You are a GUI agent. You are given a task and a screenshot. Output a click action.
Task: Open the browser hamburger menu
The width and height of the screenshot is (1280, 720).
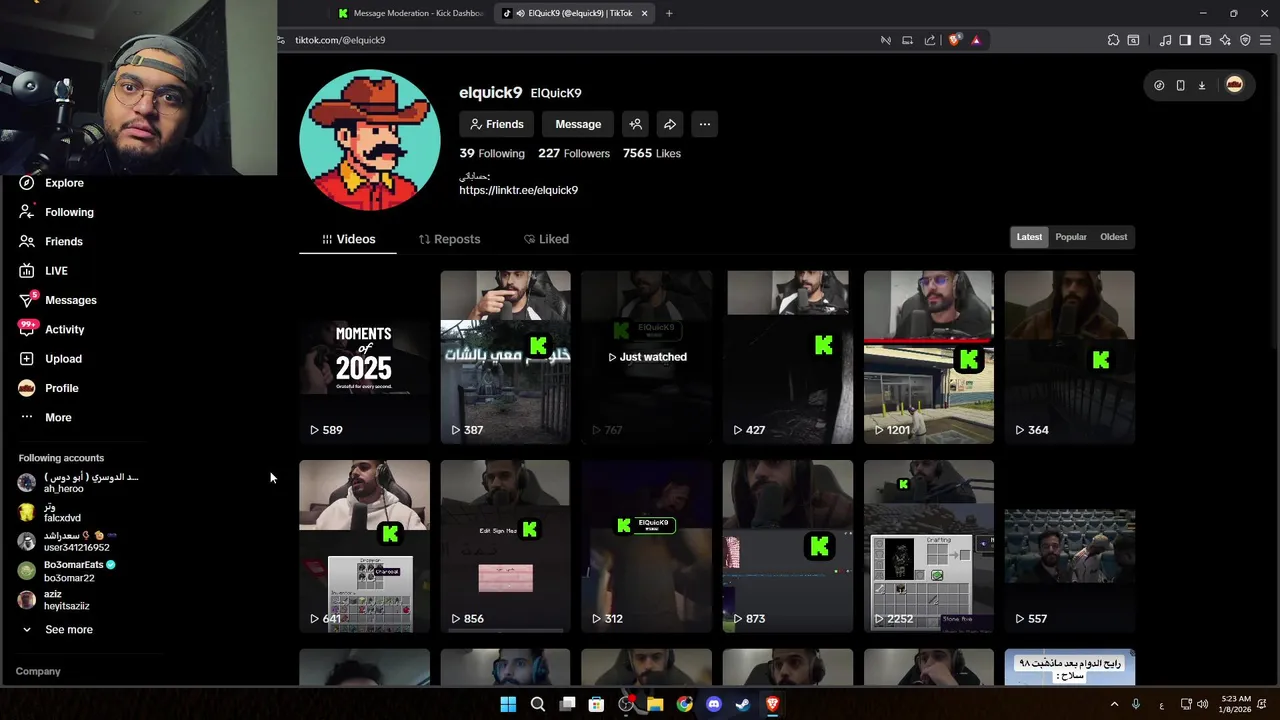pyautogui.click(x=1265, y=40)
